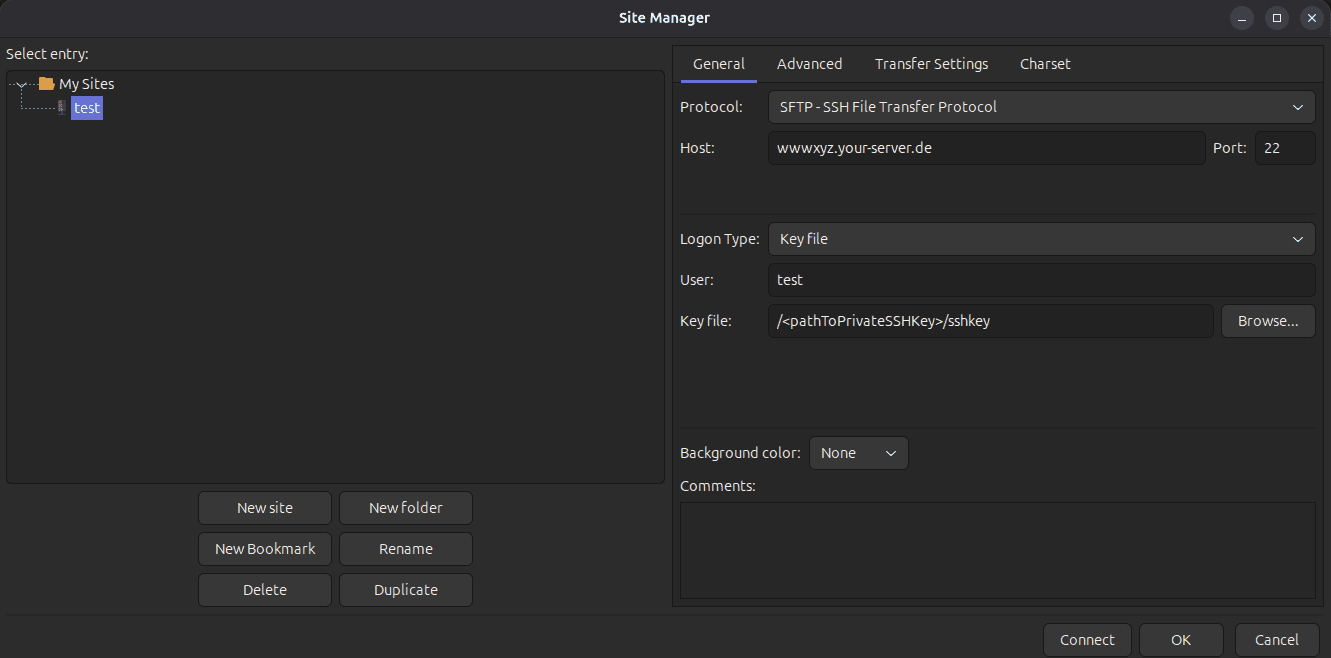
Task: Open the Protocol dropdown
Action: 1041,107
